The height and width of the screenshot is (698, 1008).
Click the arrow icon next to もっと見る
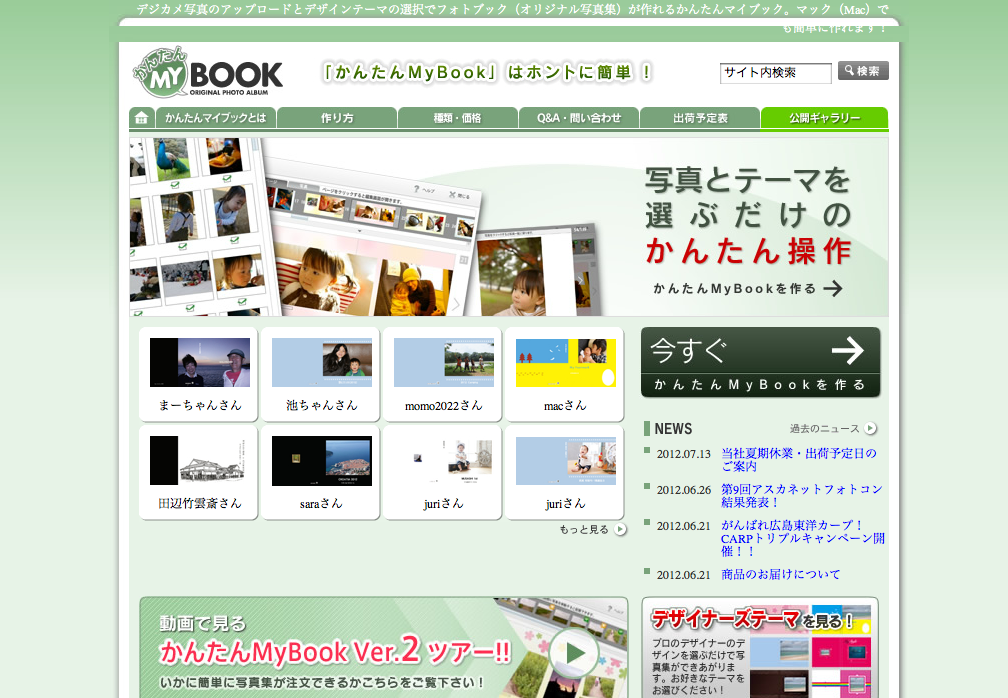(x=620, y=529)
